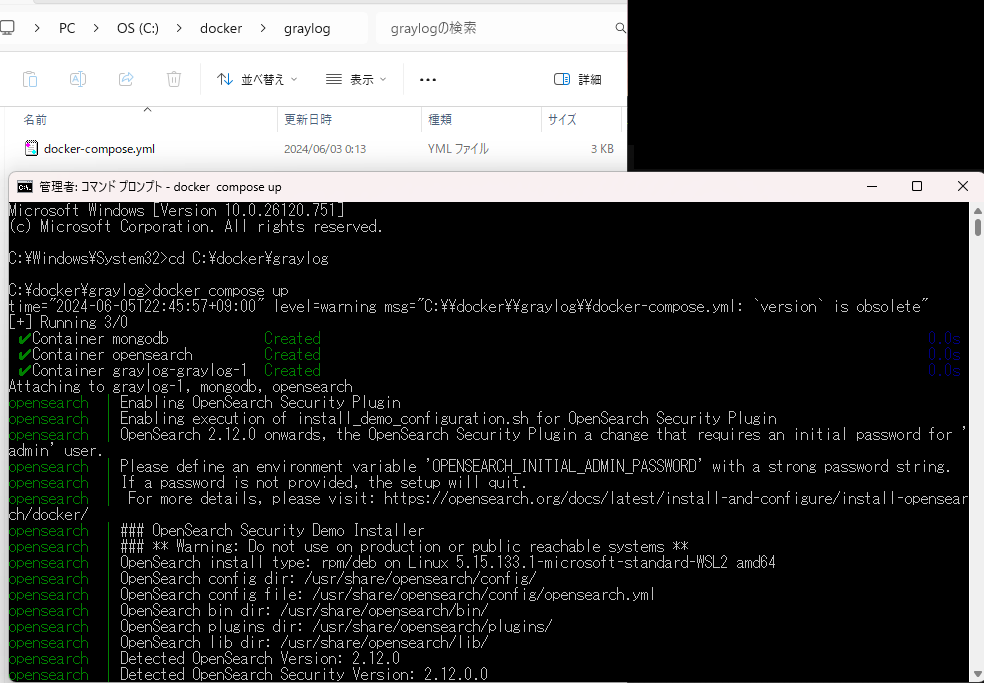Open the 表示 view dropdown
The image size is (984, 683).
pyautogui.click(x=356, y=79)
